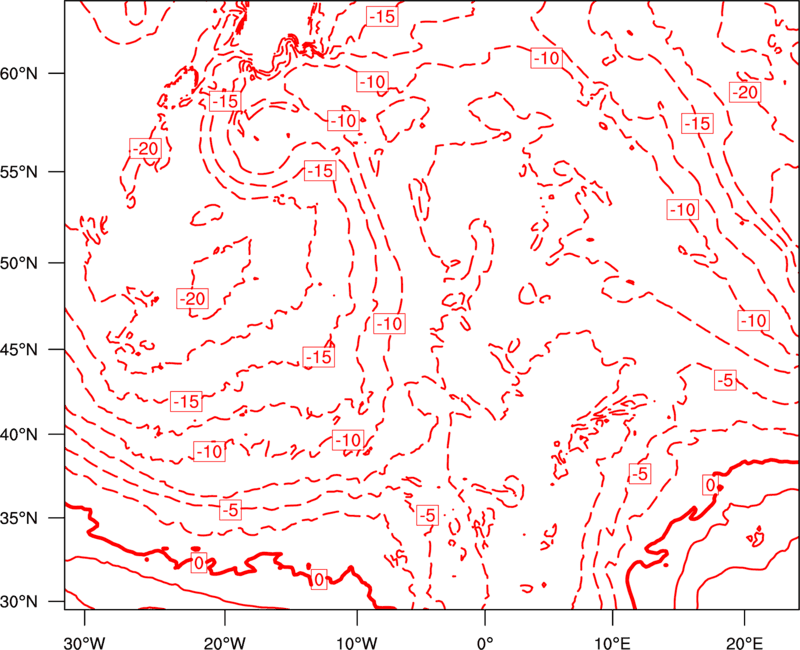Click the -15 contour label near 63°N 8°W
Viewport: 800px width, 650px height.
[382, 16]
